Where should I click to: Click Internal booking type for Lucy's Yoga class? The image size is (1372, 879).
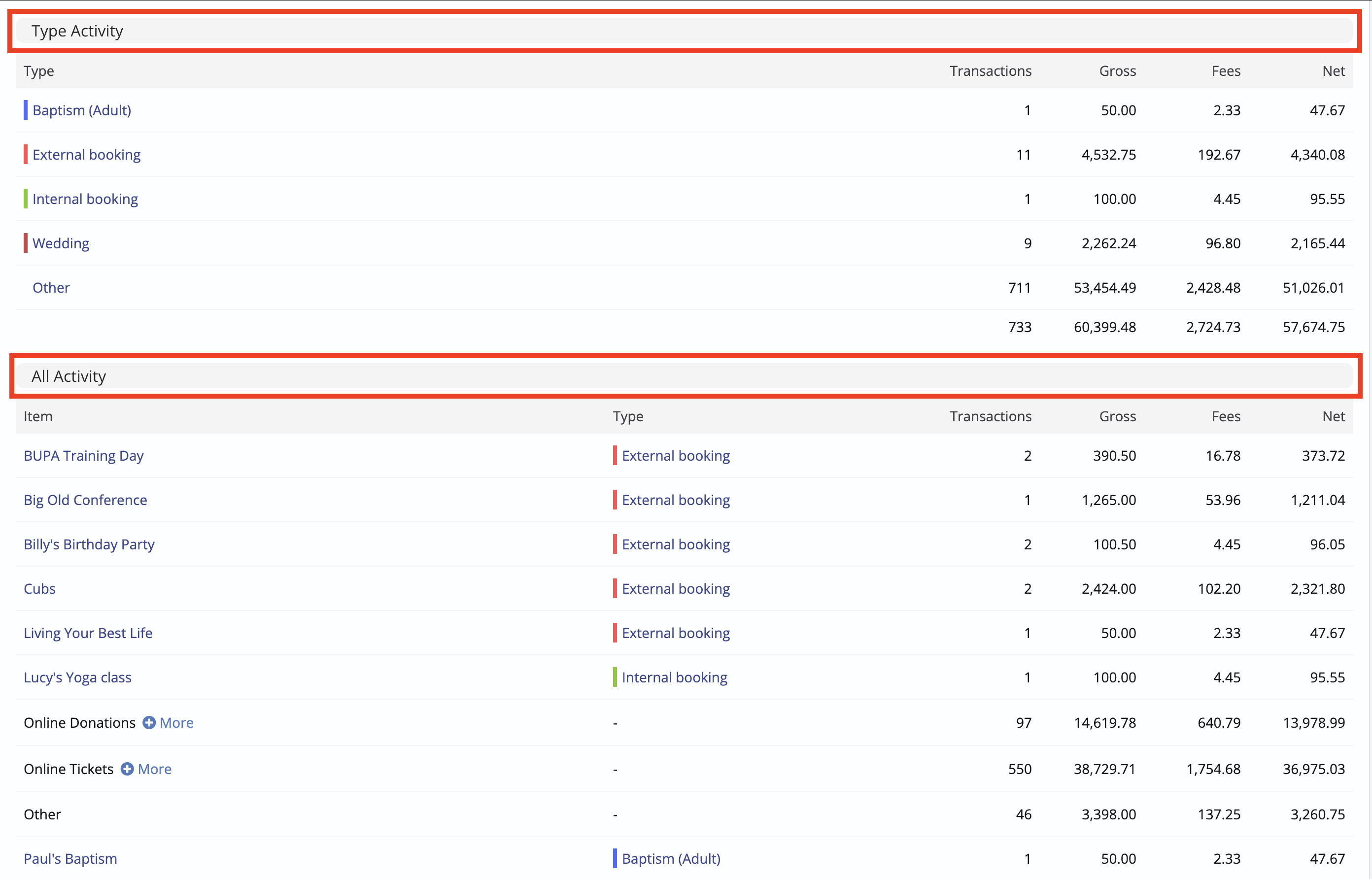tap(674, 677)
